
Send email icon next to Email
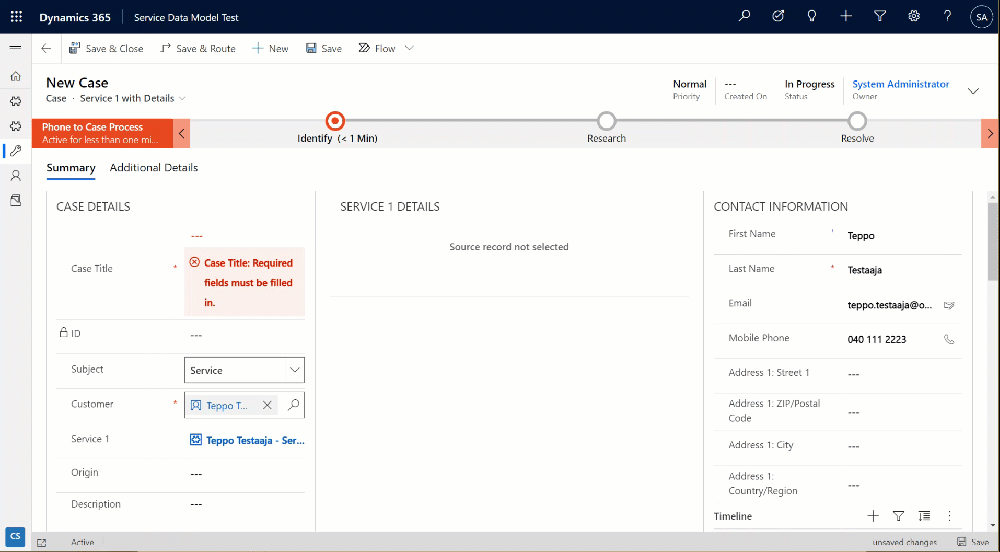[949, 305]
